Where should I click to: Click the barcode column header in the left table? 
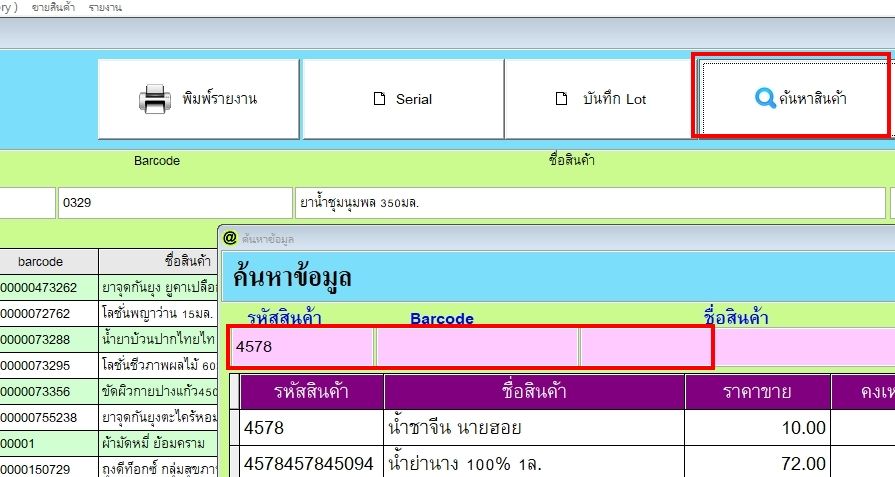(48, 262)
